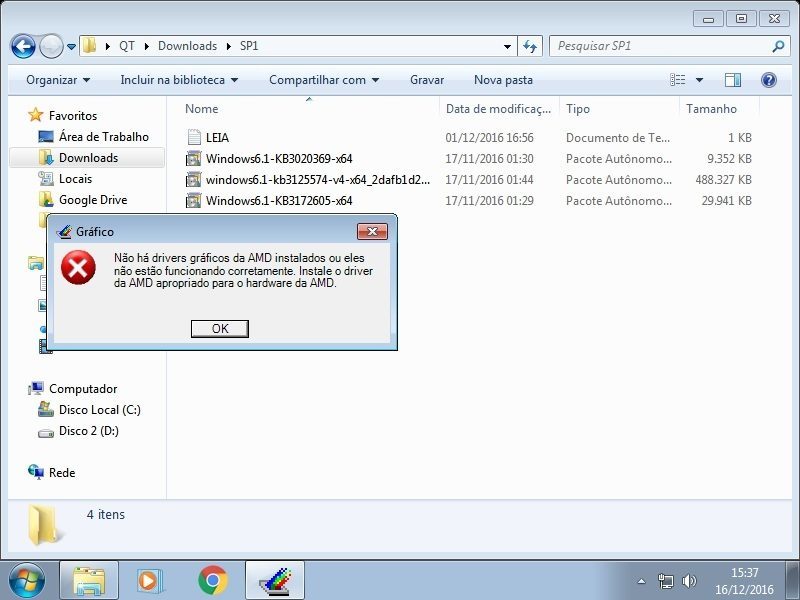Click Gravar in the toolbar

tap(427, 80)
